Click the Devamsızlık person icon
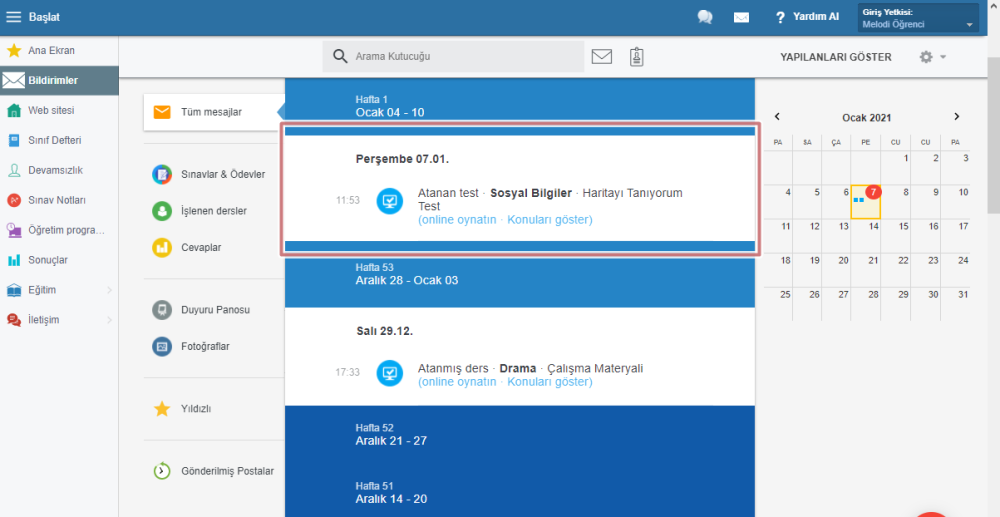Viewport: 1000px width, 517px height. 14,170
